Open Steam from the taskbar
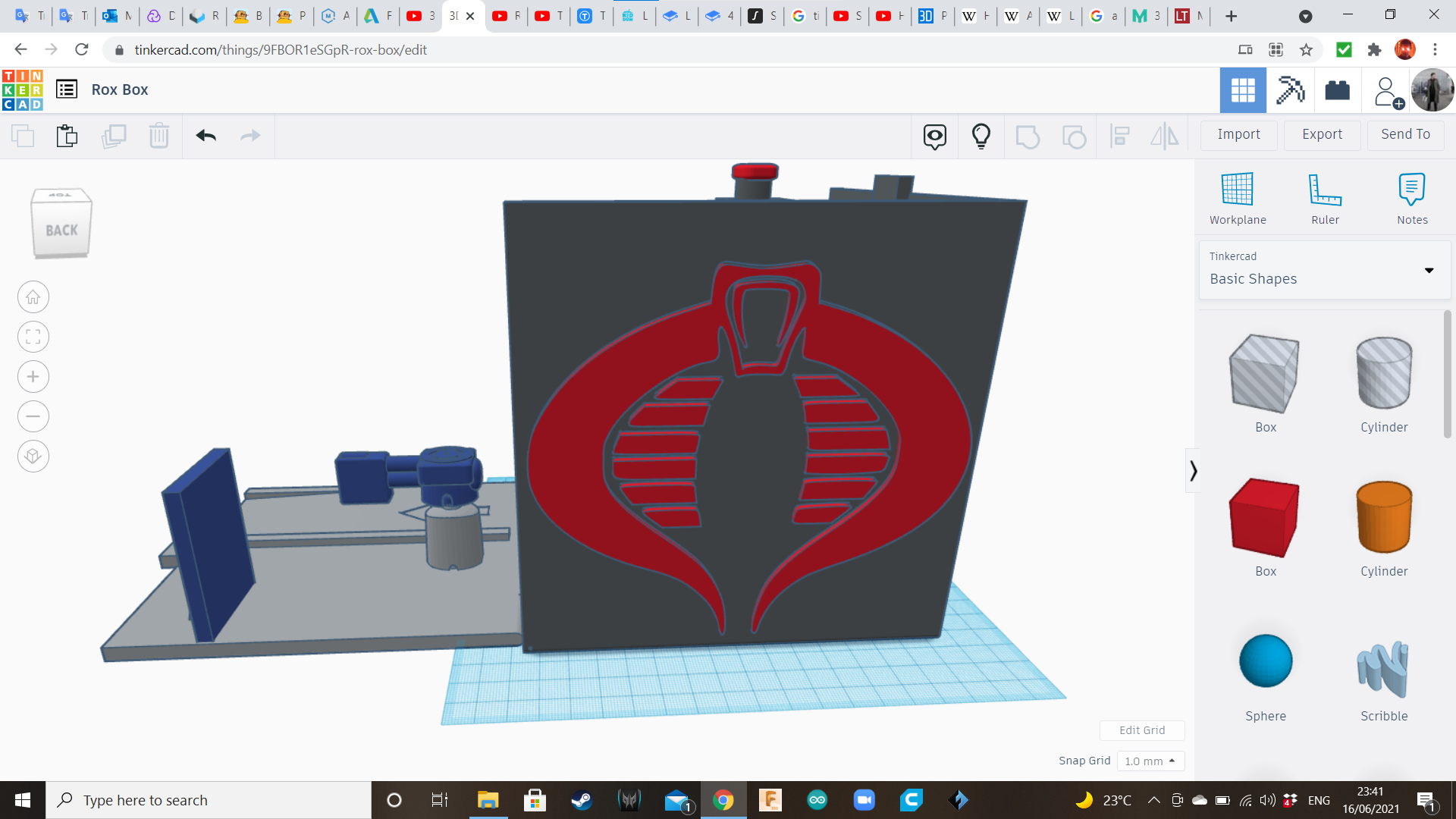Image resolution: width=1456 pixels, height=819 pixels. click(x=582, y=800)
